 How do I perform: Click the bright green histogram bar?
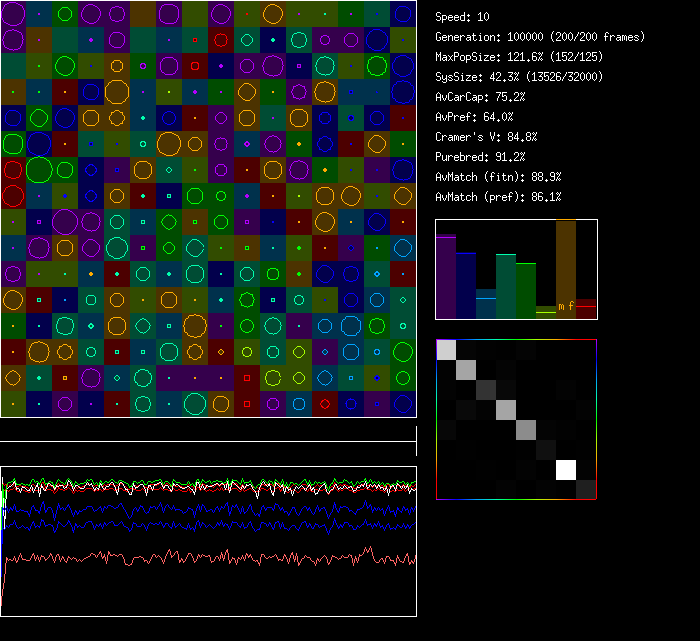[x=526, y=290]
